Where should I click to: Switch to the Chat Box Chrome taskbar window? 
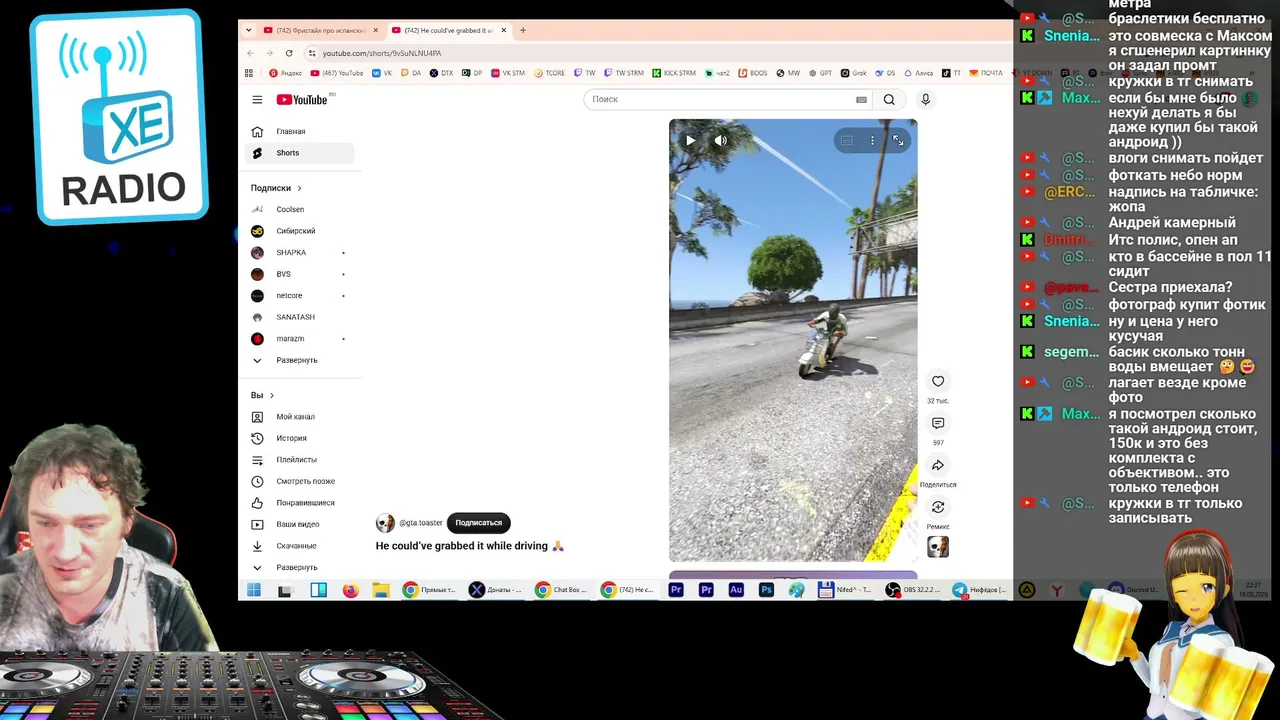pyautogui.click(x=562, y=590)
